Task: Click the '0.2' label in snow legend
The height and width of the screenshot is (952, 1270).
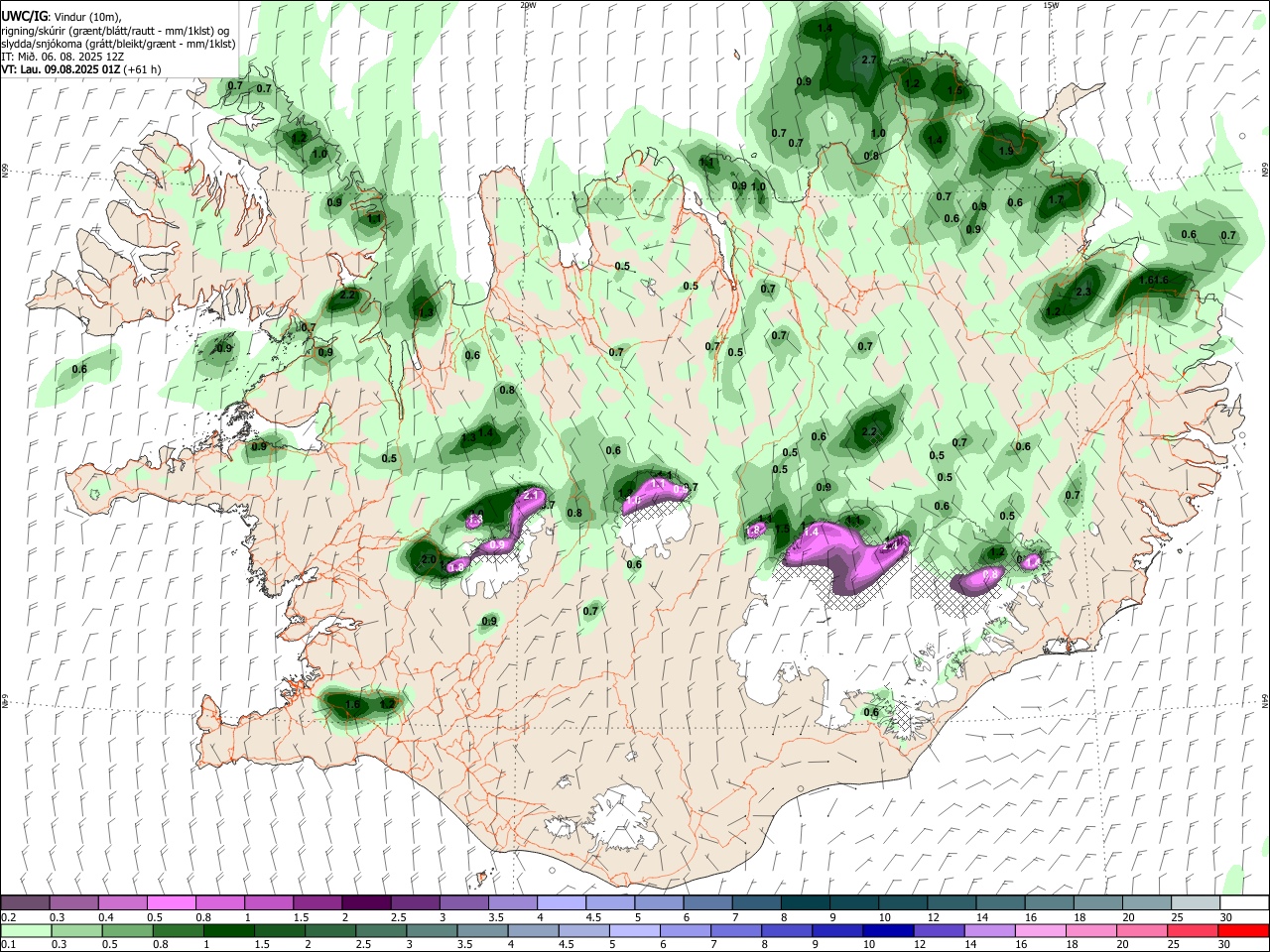Action: (8, 917)
